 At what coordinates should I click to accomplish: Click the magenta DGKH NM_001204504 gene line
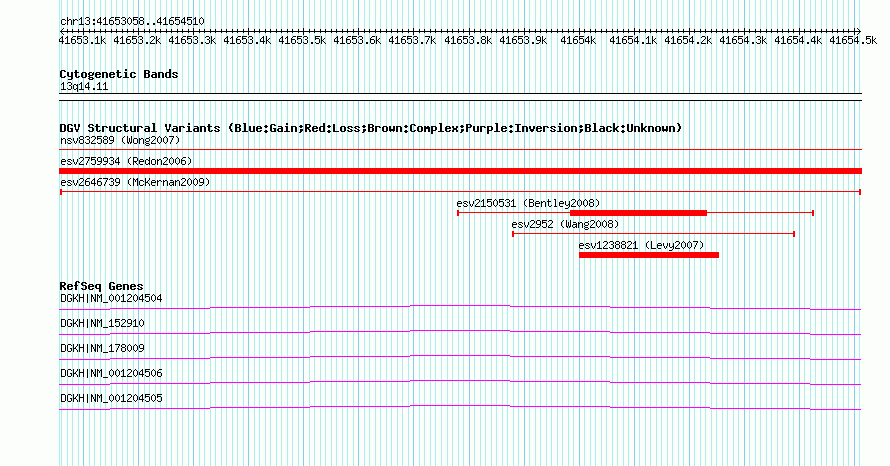460,308
